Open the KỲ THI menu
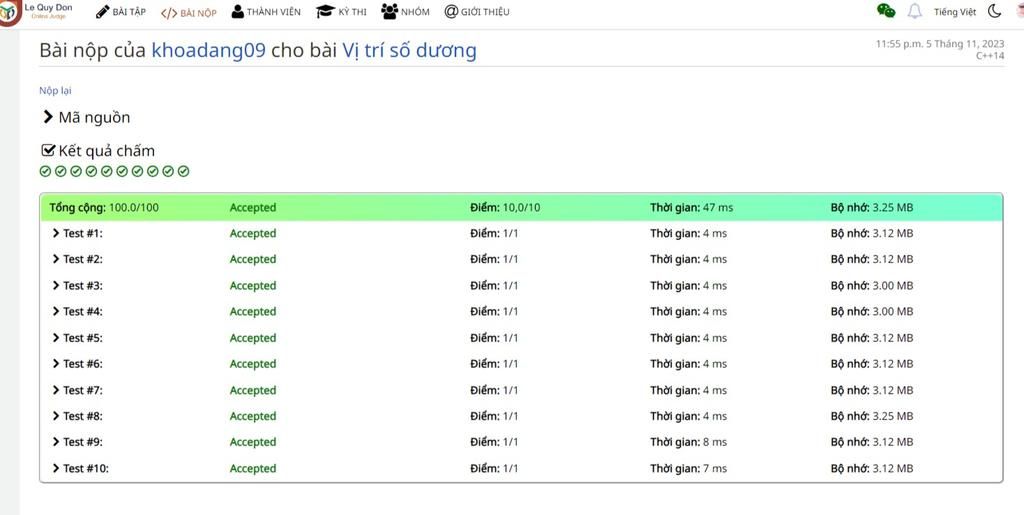The image size is (1024, 515). pos(353,12)
